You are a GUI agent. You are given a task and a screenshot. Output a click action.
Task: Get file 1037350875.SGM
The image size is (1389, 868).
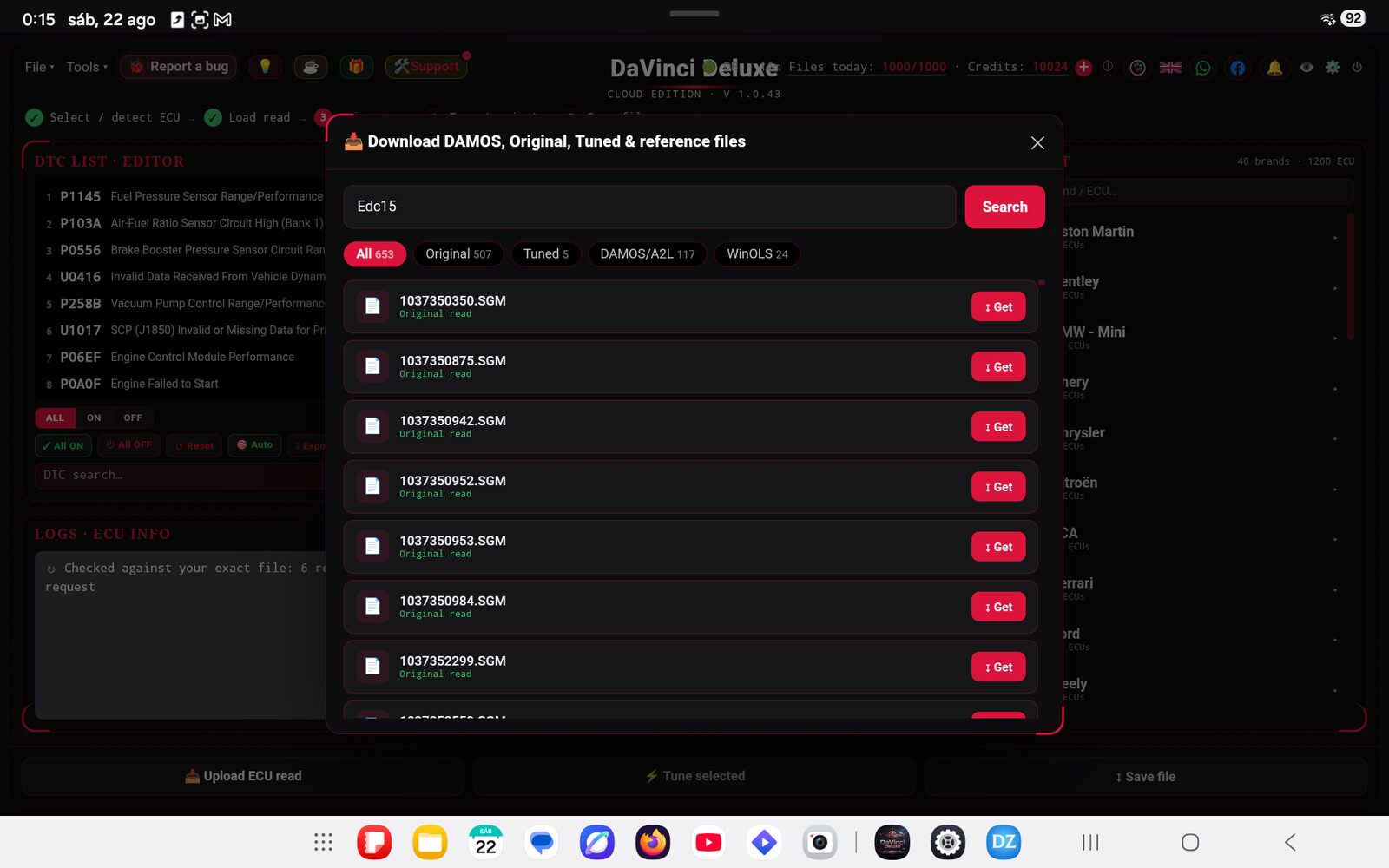998,366
